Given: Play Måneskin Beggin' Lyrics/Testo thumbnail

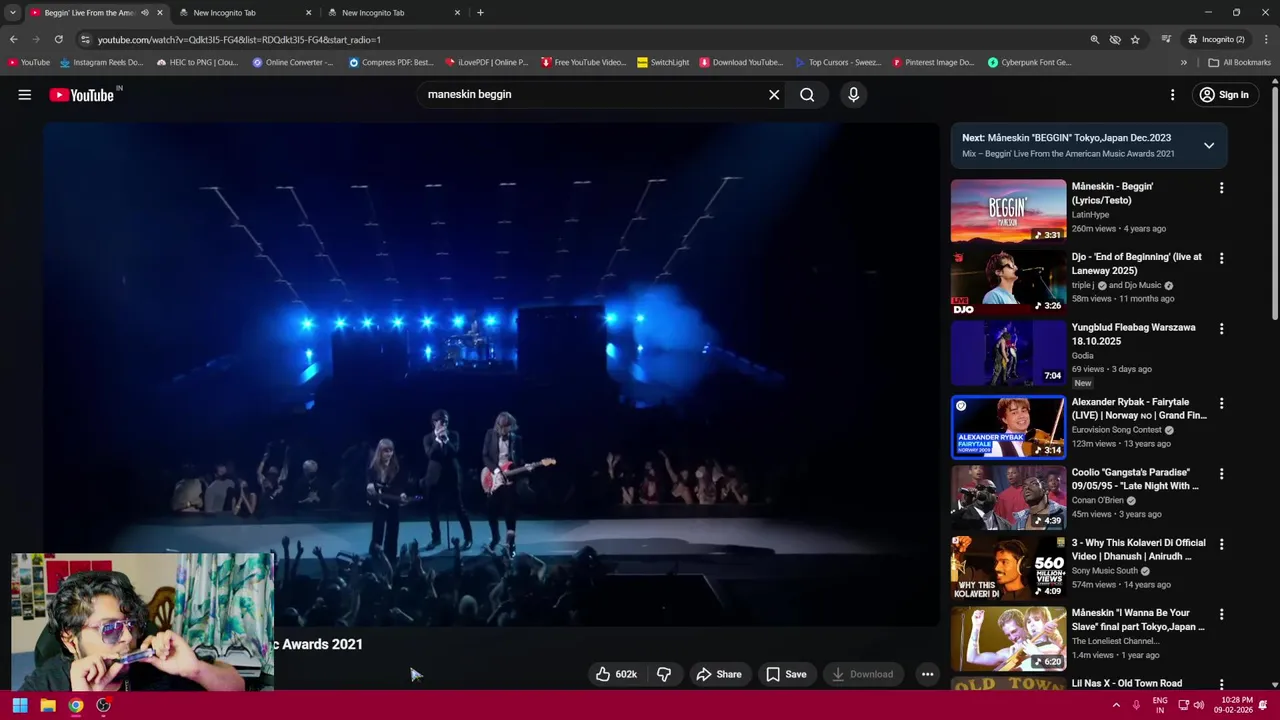Looking at the screenshot, I should pyautogui.click(x=1008, y=211).
